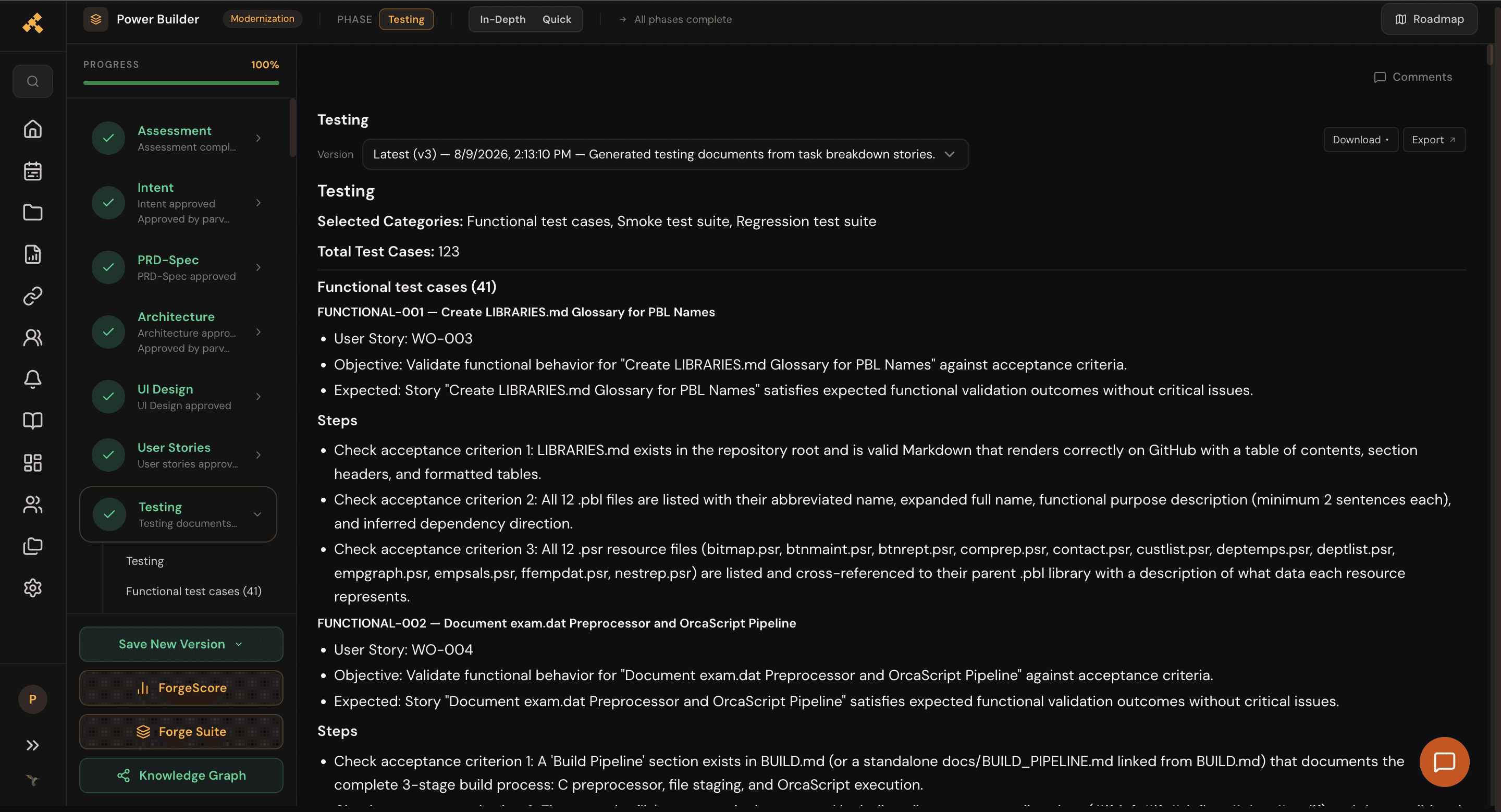Open the open-book icon in the left rail
Screen dimensions: 1501x812
point(33,421)
